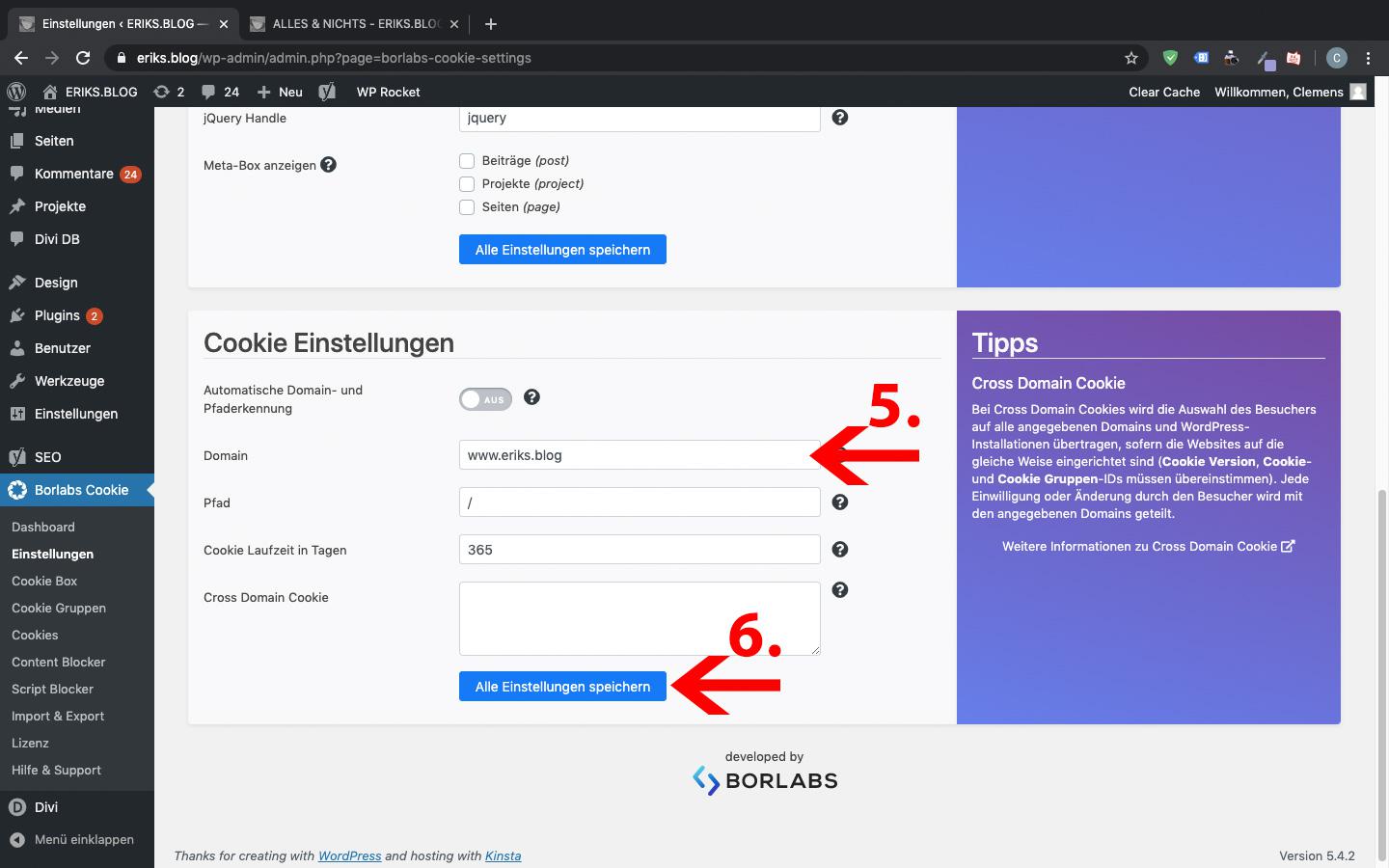Open Willkommen, Clemens account menu

pyautogui.click(x=1290, y=92)
